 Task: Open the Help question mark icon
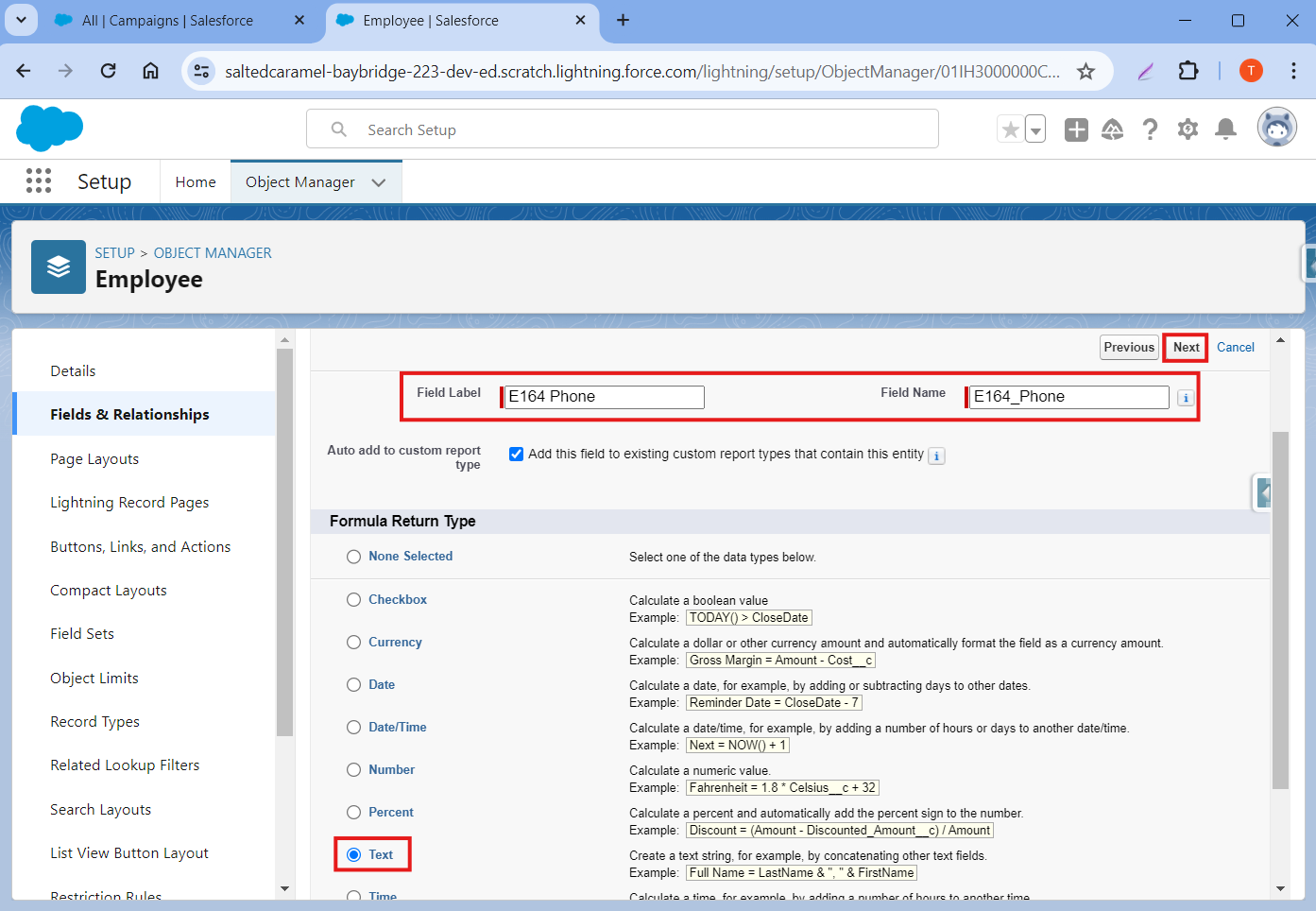1150,129
